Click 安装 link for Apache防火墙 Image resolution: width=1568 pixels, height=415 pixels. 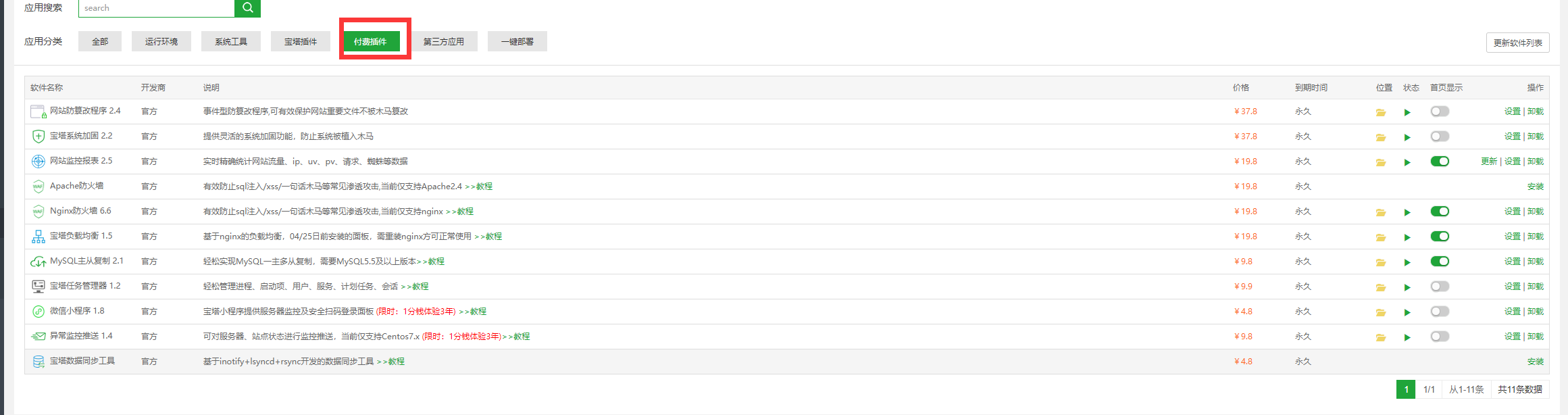point(1536,187)
